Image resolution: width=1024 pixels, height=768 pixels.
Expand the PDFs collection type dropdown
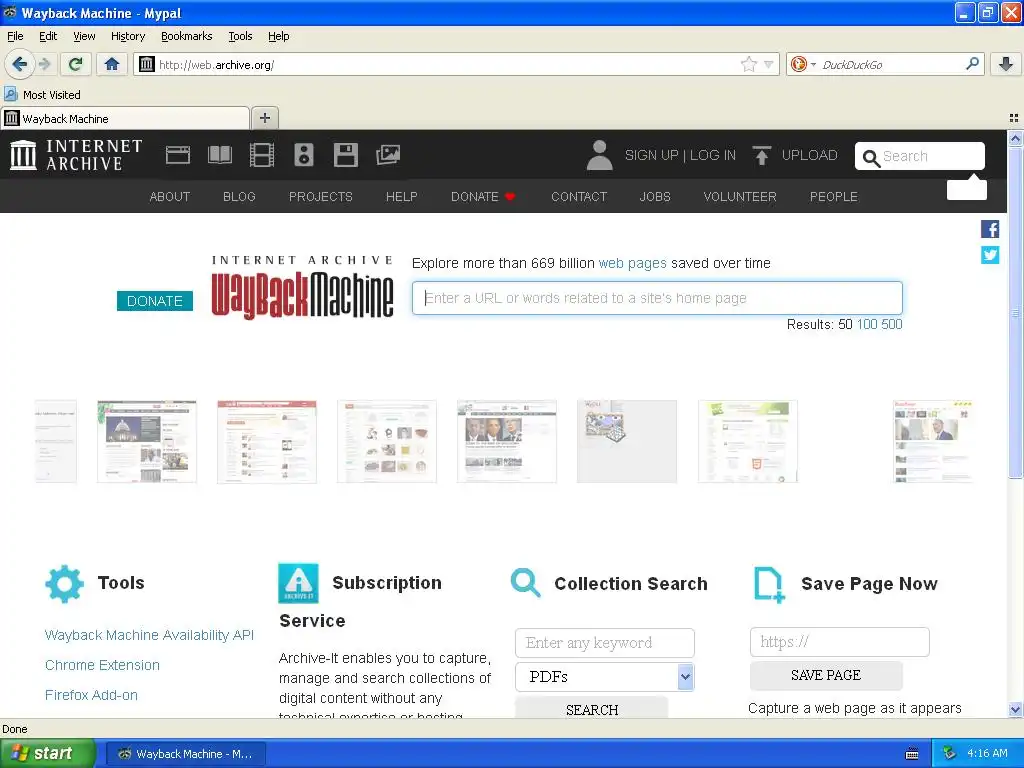tap(685, 677)
